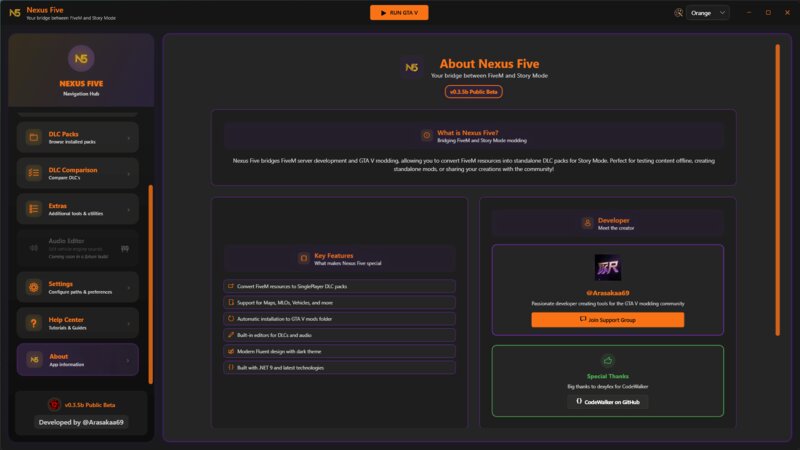The image size is (800, 450).
Task: Click the thumbs-up Special Thanks icon
Action: click(x=607, y=360)
